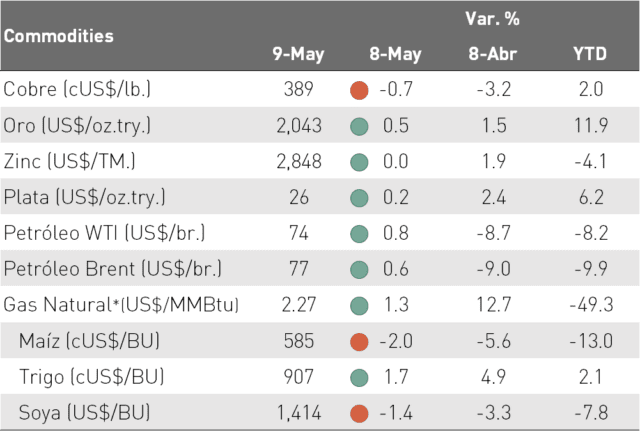Select the 8-May column header
This screenshot has width=640, height=431.
pyautogui.click(x=395, y=54)
